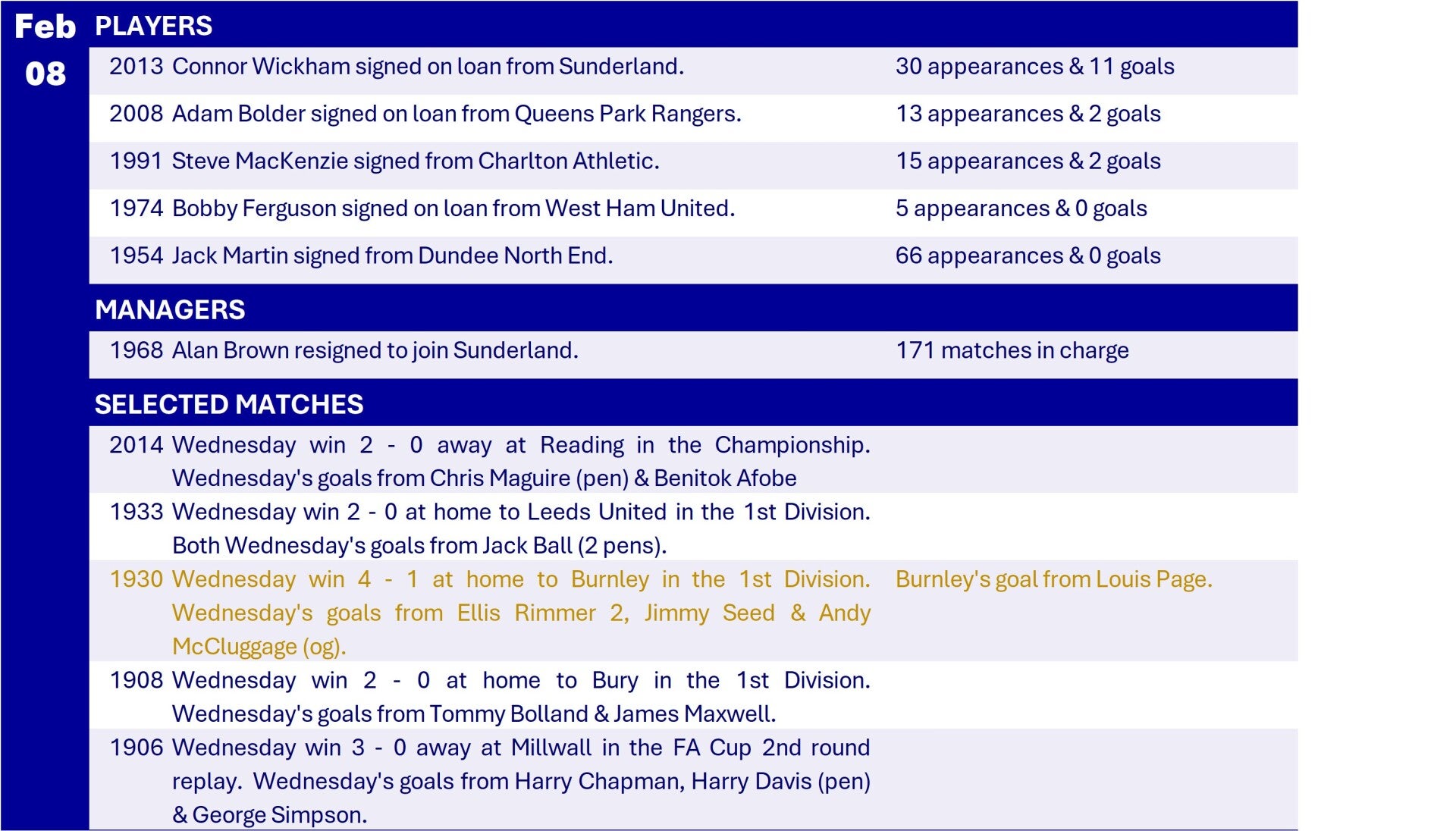Click the SELECTED MATCHES section header
The width and height of the screenshot is (1456, 831).
coord(229,404)
